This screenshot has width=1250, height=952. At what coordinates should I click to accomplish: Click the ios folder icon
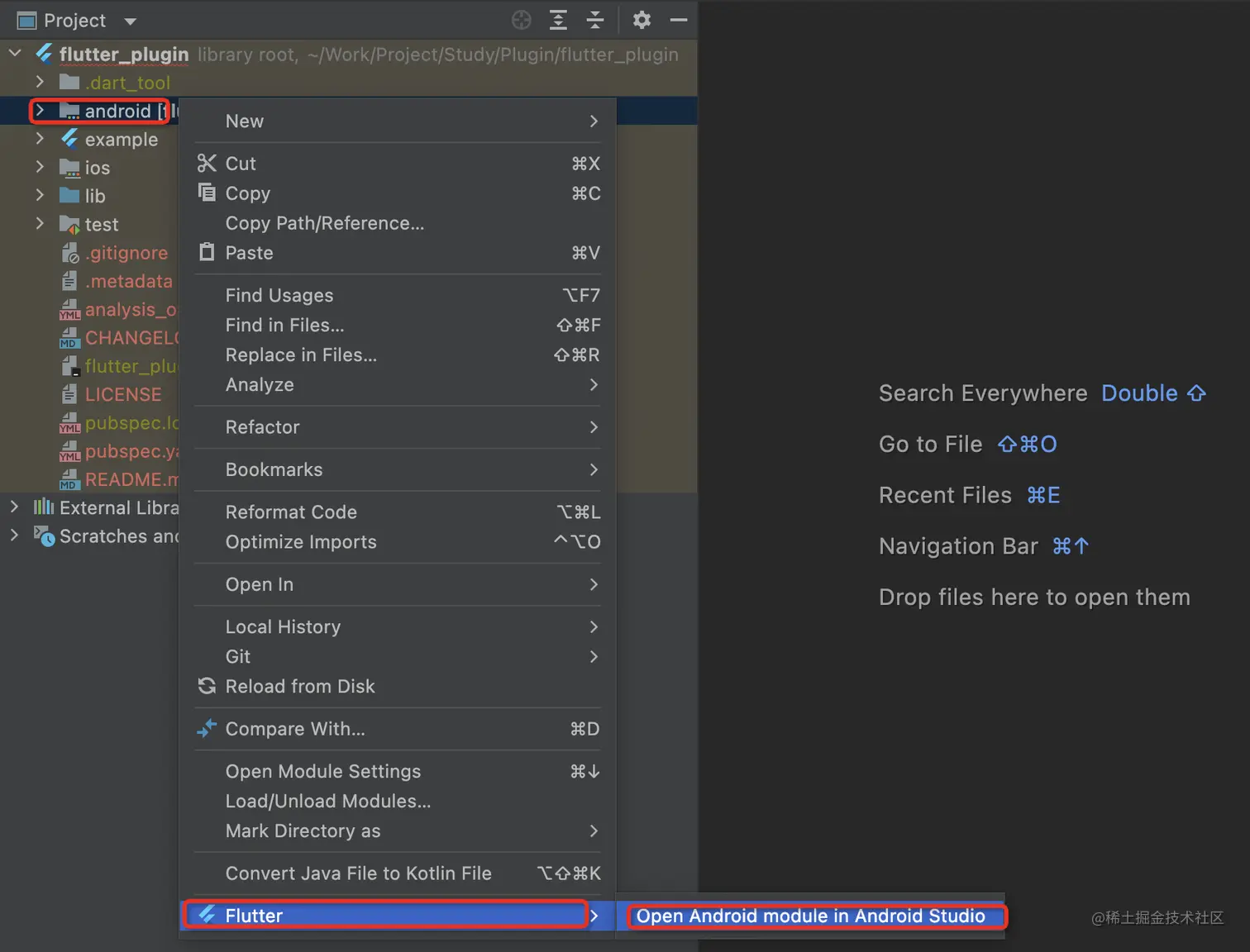click(x=69, y=168)
